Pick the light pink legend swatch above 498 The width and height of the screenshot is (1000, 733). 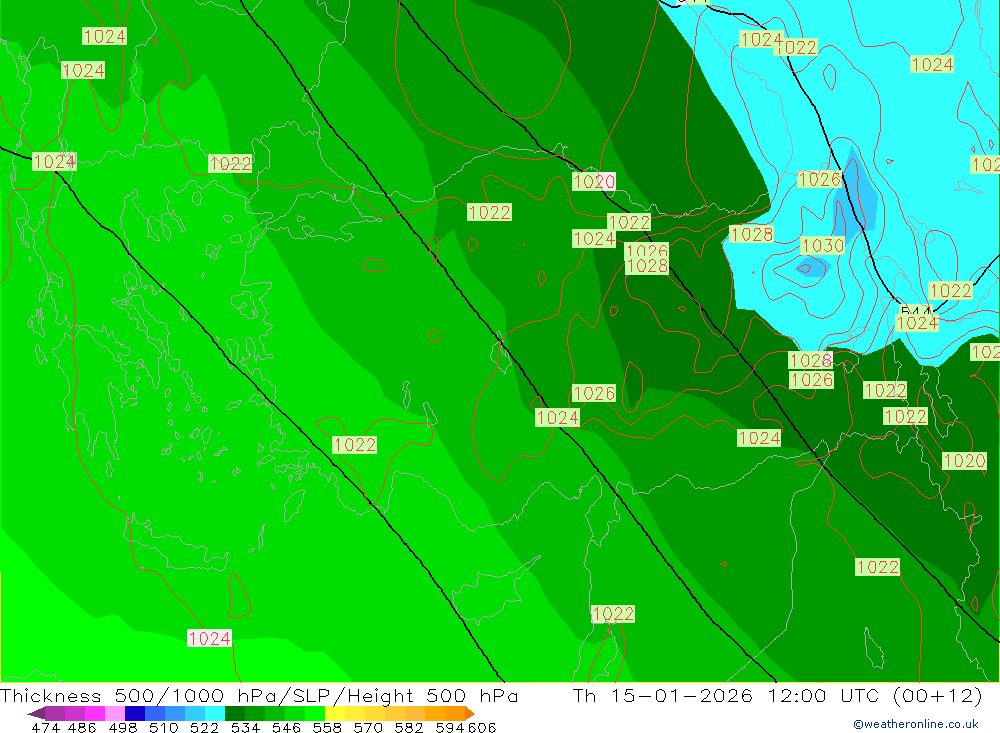(115, 713)
